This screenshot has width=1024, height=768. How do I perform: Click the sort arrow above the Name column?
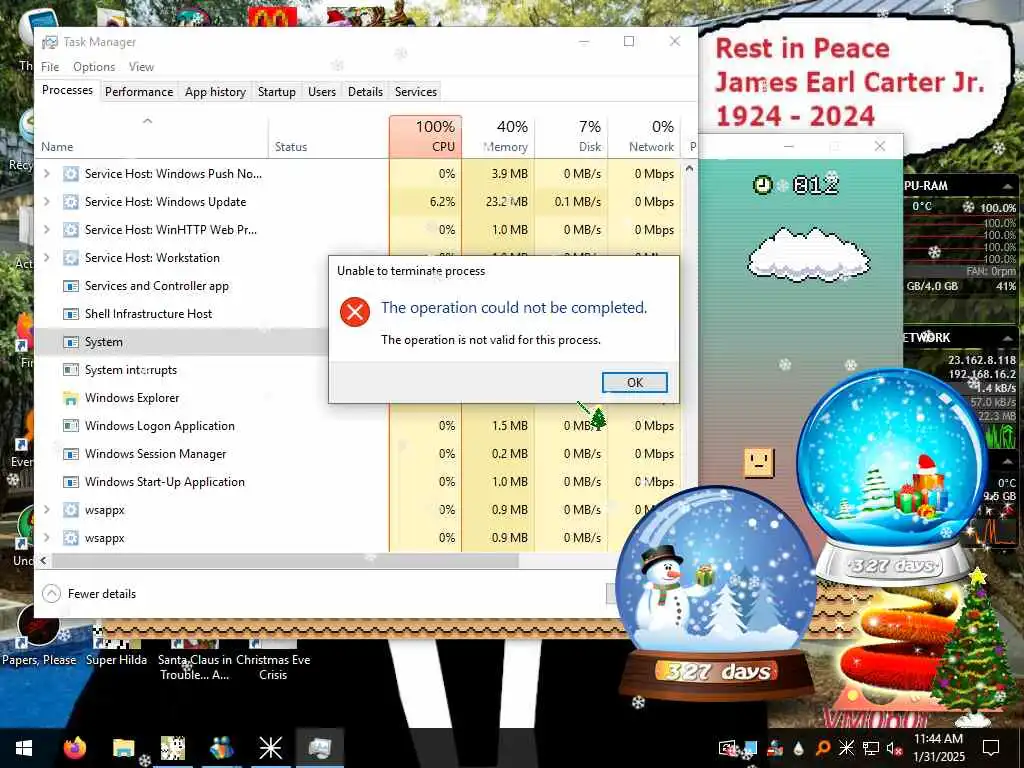[x=148, y=121]
